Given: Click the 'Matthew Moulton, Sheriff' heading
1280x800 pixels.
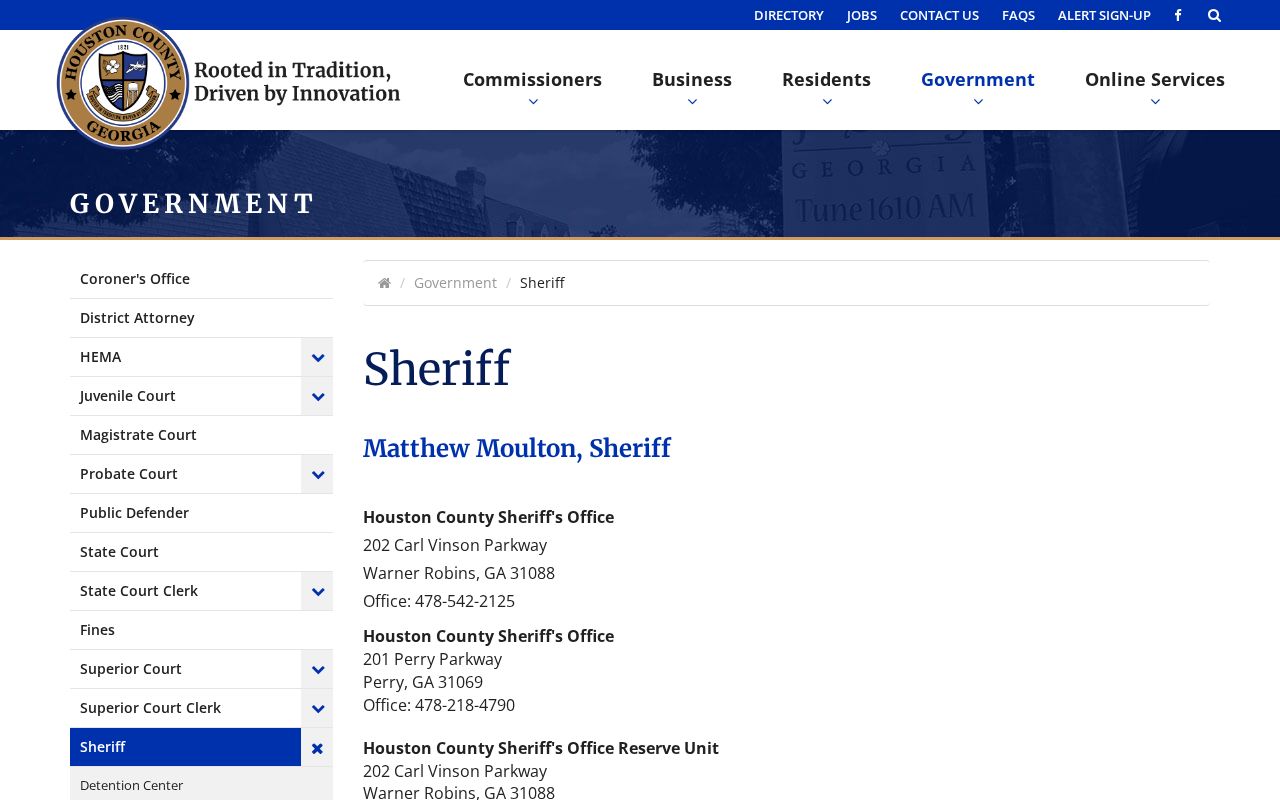Looking at the screenshot, I should (517, 449).
